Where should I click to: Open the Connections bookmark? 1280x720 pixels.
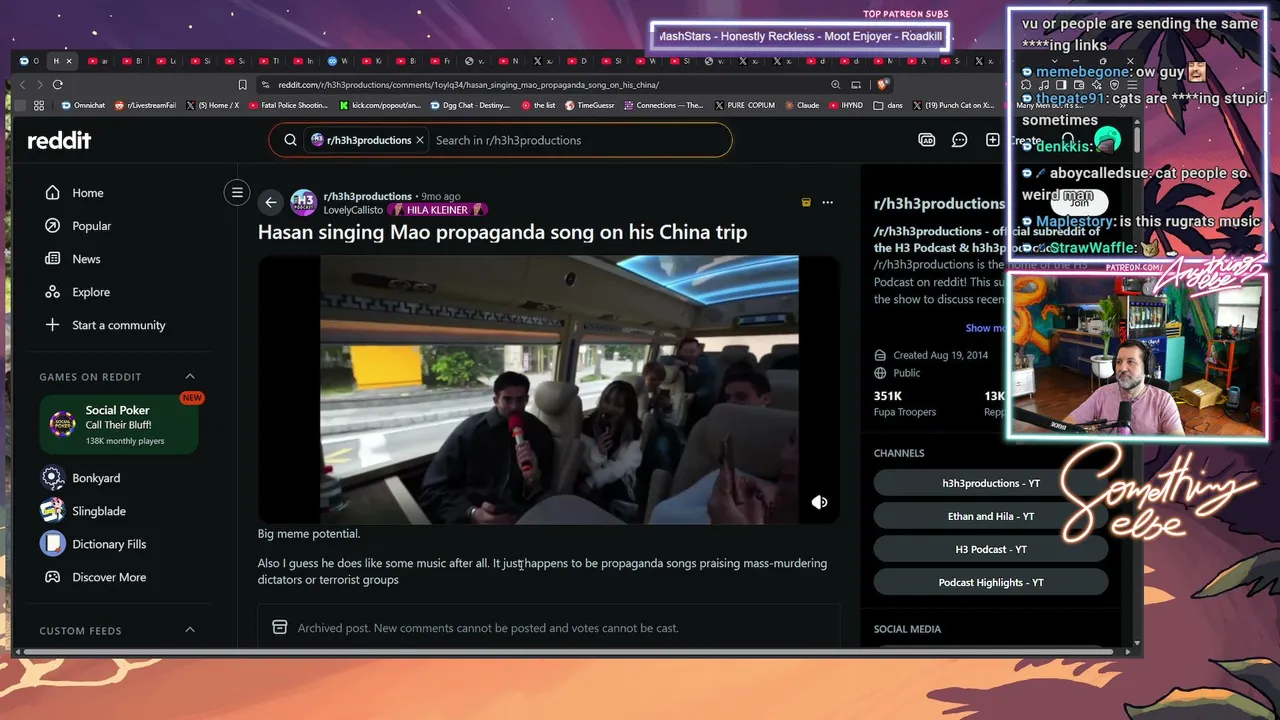[664, 105]
